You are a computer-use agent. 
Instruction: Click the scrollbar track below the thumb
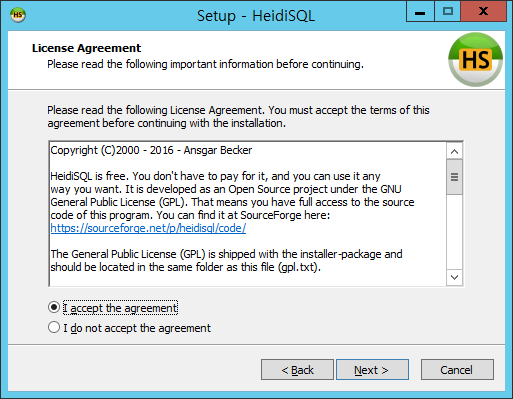(x=454, y=232)
